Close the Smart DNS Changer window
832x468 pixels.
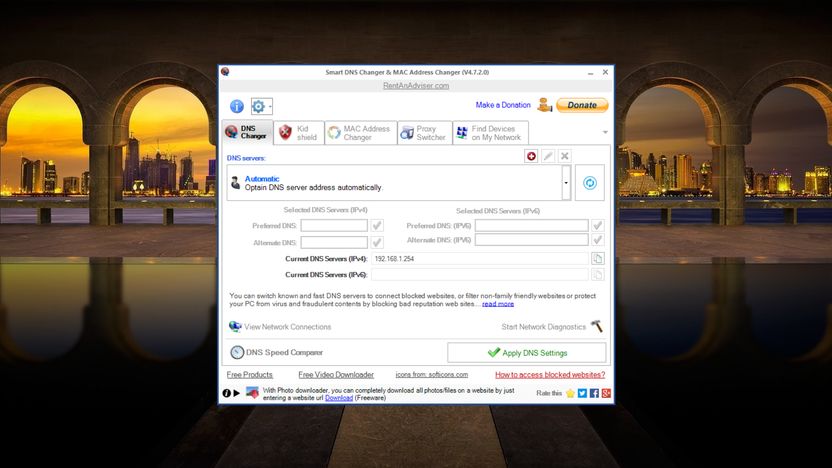pyautogui.click(x=605, y=72)
